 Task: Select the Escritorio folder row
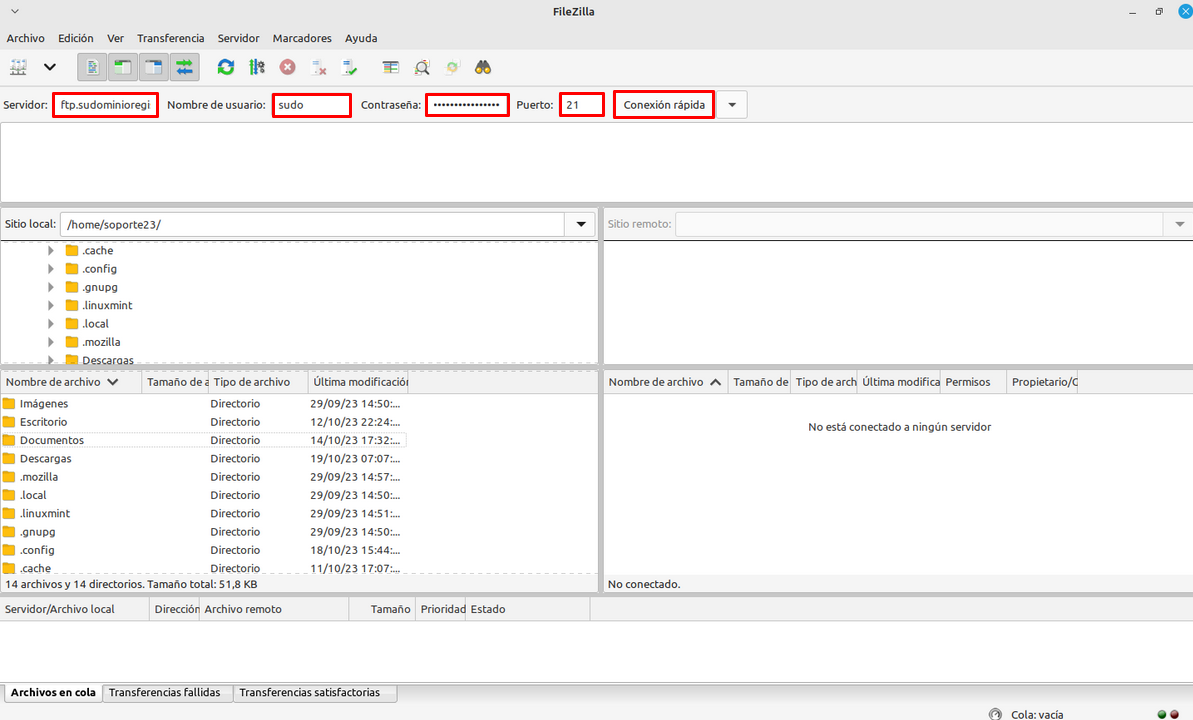click(x=204, y=422)
